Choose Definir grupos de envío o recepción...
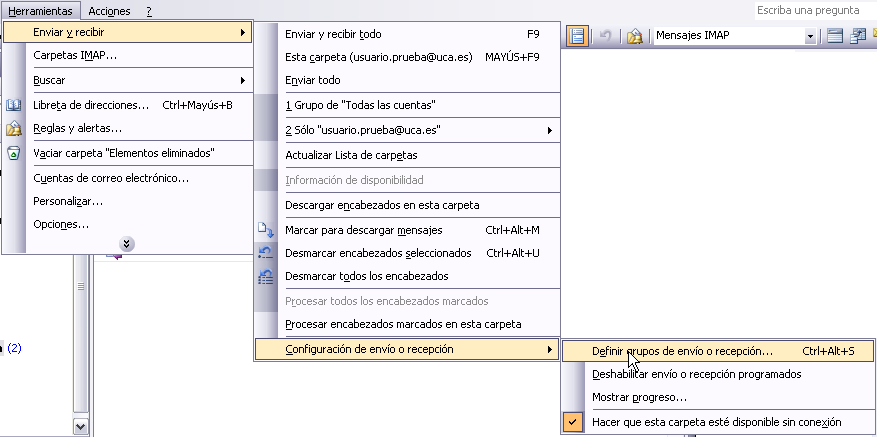878x437 pixels. point(718,351)
